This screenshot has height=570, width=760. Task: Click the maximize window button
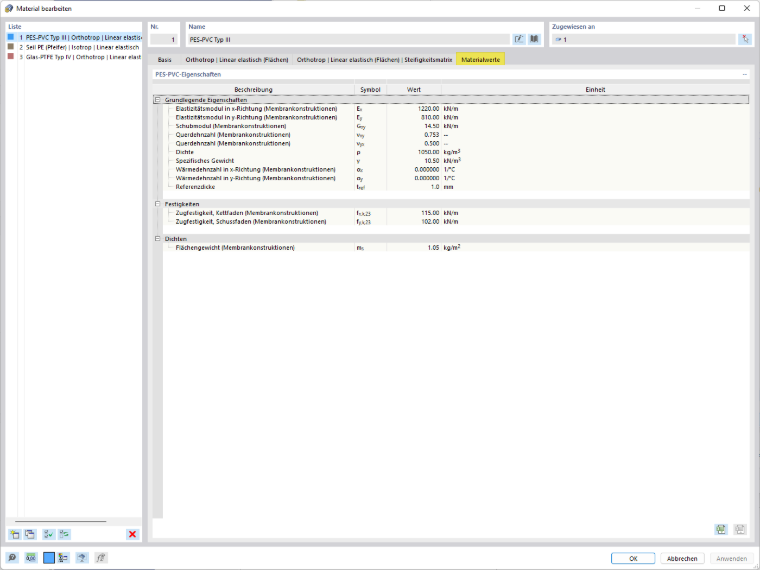point(722,8)
